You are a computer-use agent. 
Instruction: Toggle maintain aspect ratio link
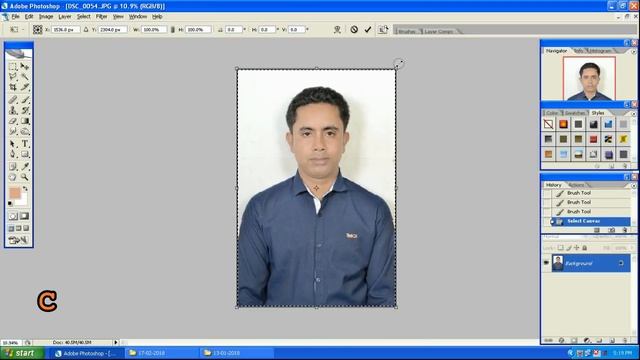[172, 29]
